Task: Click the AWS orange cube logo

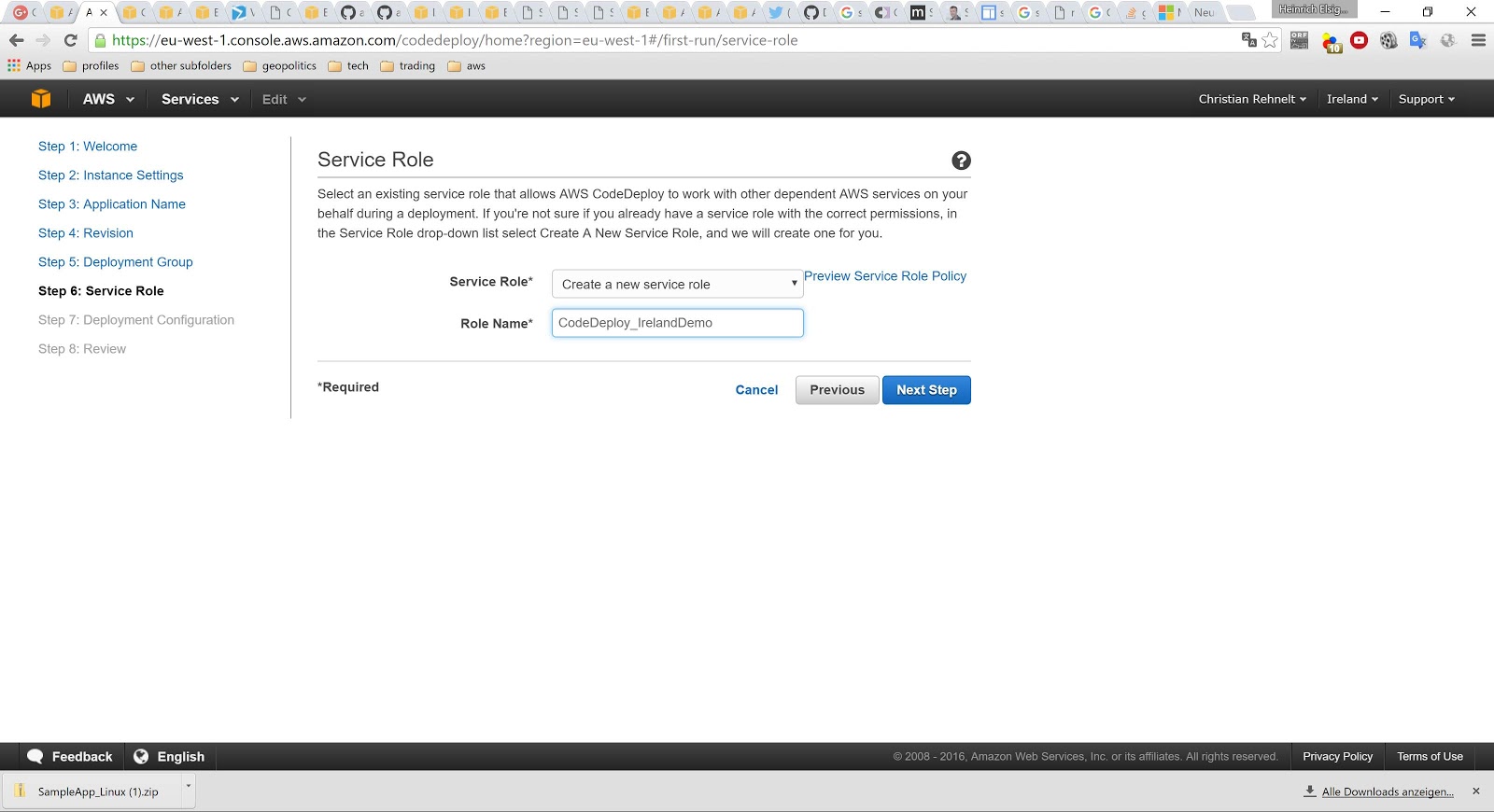Action: (x=41, y=99)
